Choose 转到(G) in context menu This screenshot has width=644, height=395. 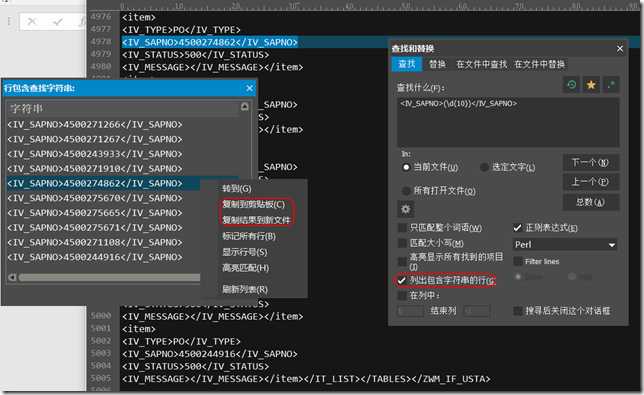coord(237,189)
